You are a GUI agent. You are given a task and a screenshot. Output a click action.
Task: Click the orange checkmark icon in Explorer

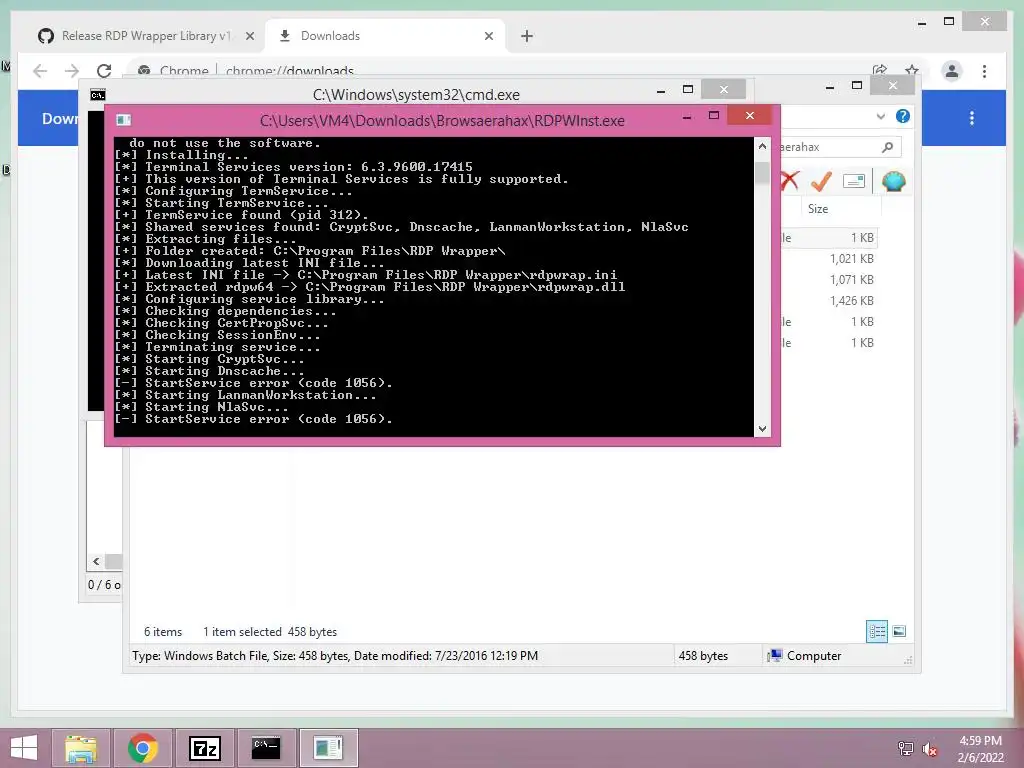coord(822,181)
